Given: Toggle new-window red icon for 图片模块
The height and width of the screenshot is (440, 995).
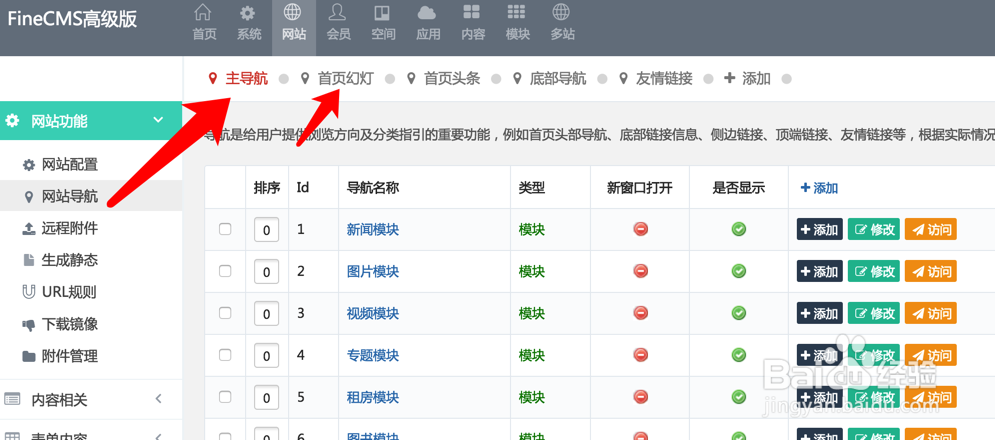Looking at the screenshot, I should (640, 270).
